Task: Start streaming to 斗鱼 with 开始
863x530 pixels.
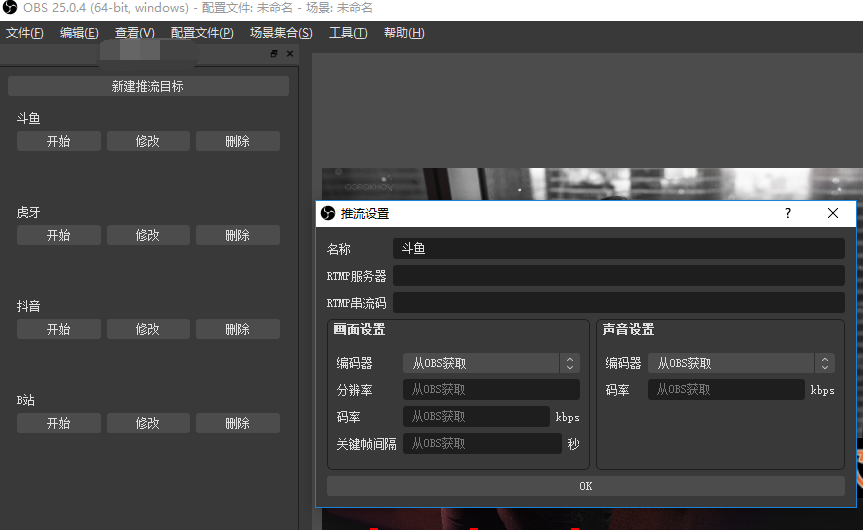Action: [x=58, y=141]
